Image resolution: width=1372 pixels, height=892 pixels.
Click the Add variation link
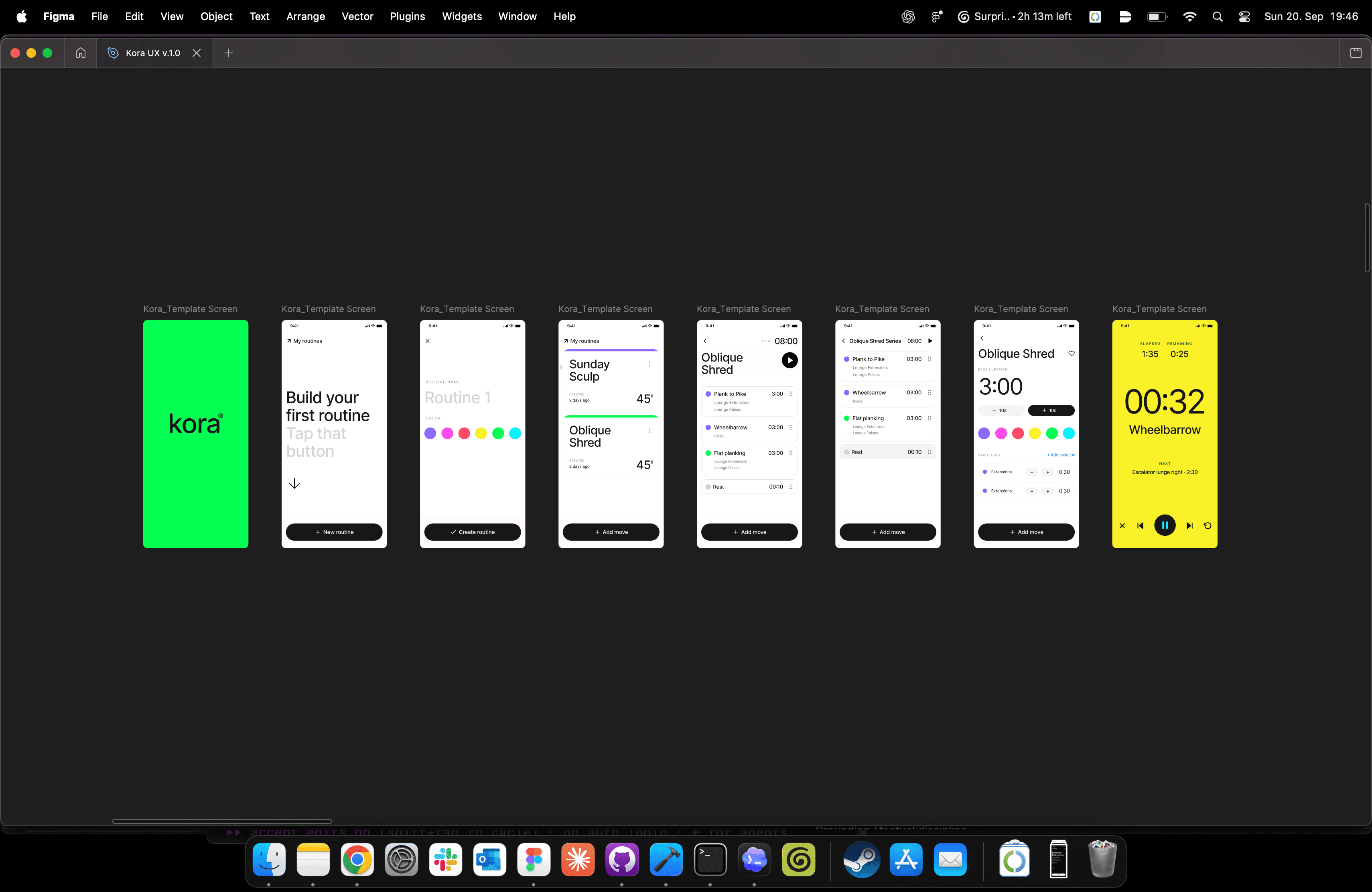pyautogui.click(x=1061, y=455)
